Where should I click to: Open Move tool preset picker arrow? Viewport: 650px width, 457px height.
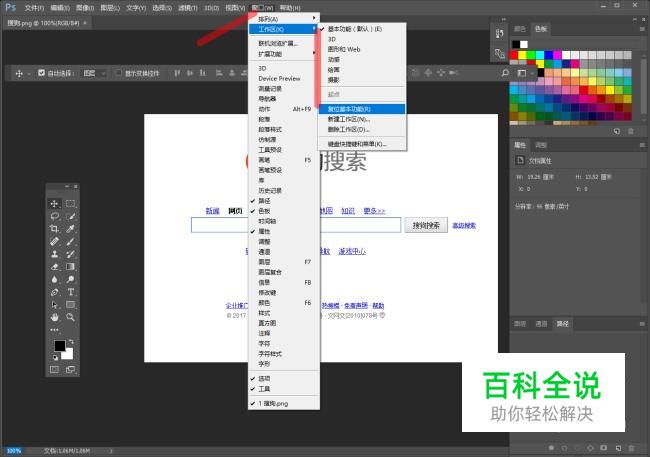29,74
